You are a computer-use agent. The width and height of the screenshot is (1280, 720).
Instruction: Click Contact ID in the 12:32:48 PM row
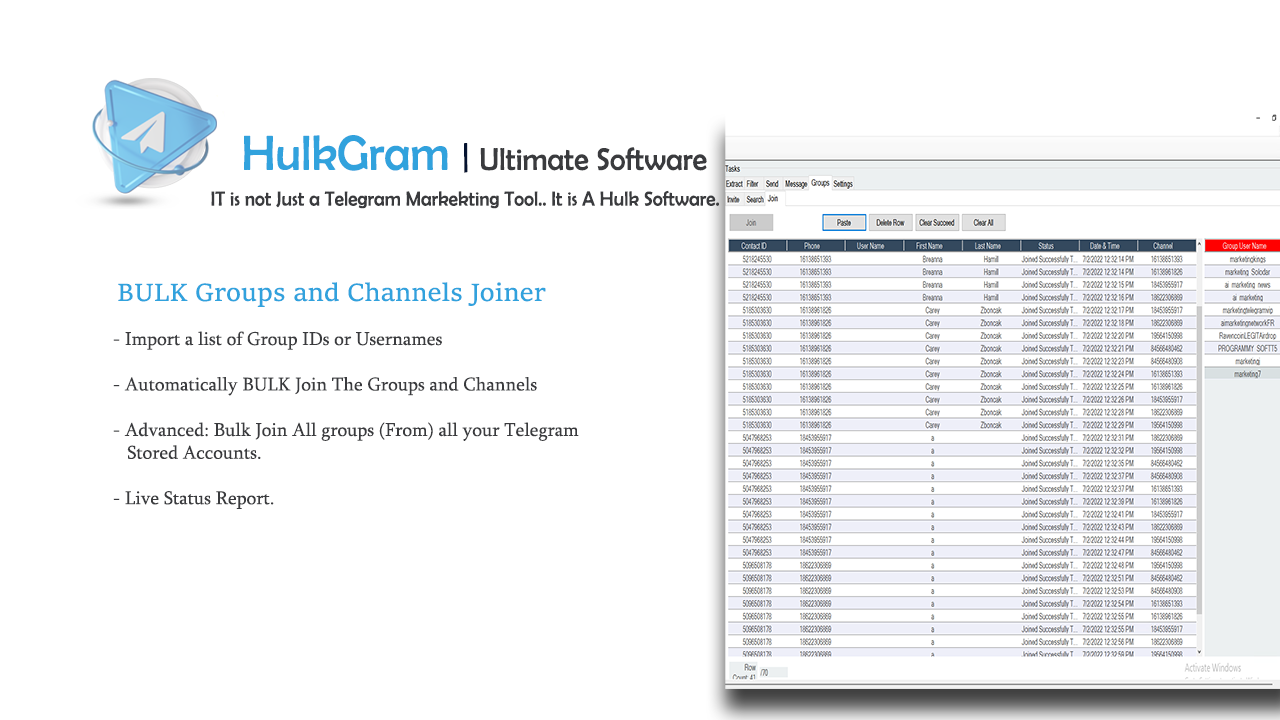[757, 565]
